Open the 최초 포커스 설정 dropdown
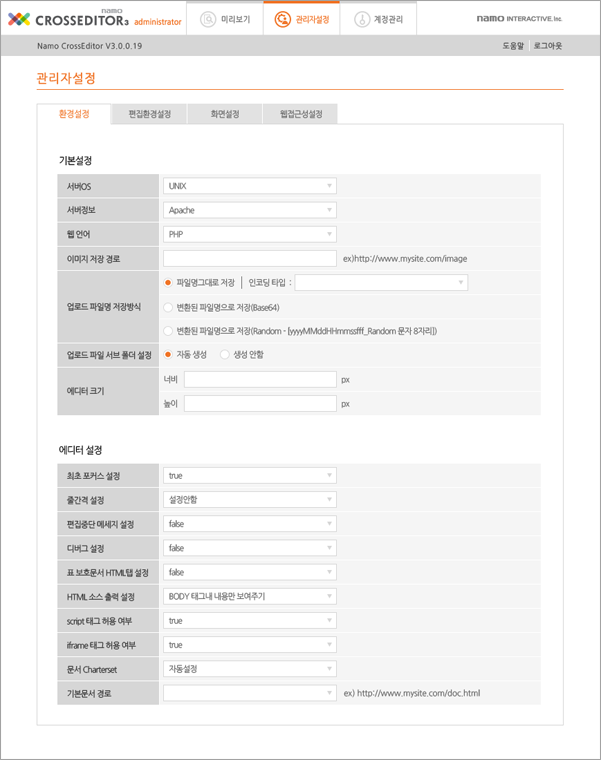The width and height of the screenshot is (601, 760). 250,475
